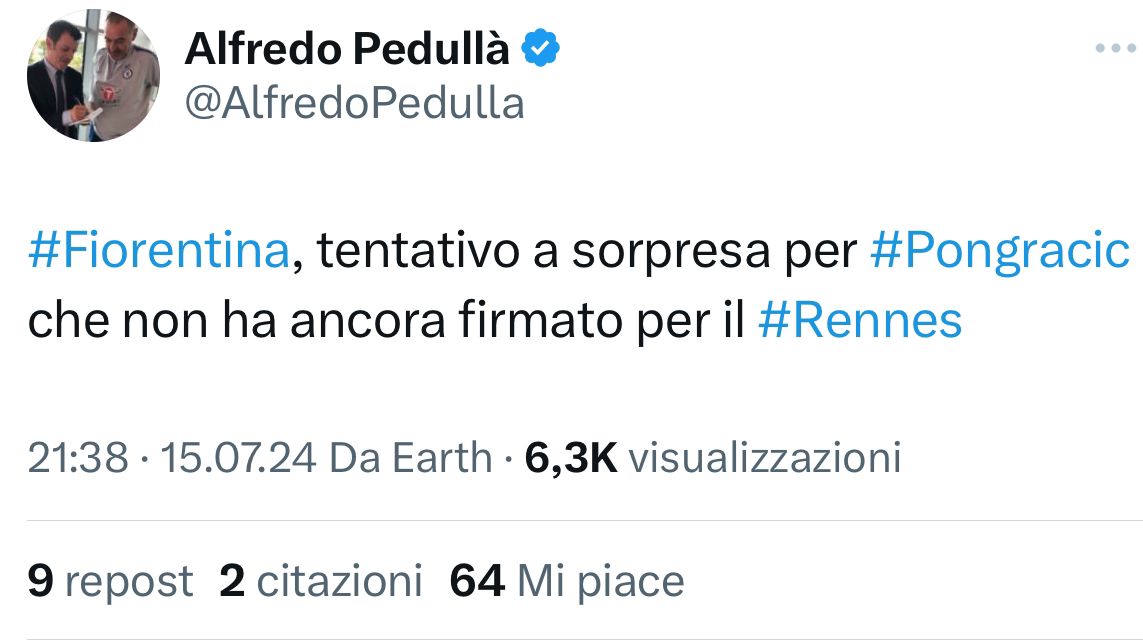1143x641 pixels.
Task: Click the blue verified badge
Action: pyautogui.click(x=542, y=48)
